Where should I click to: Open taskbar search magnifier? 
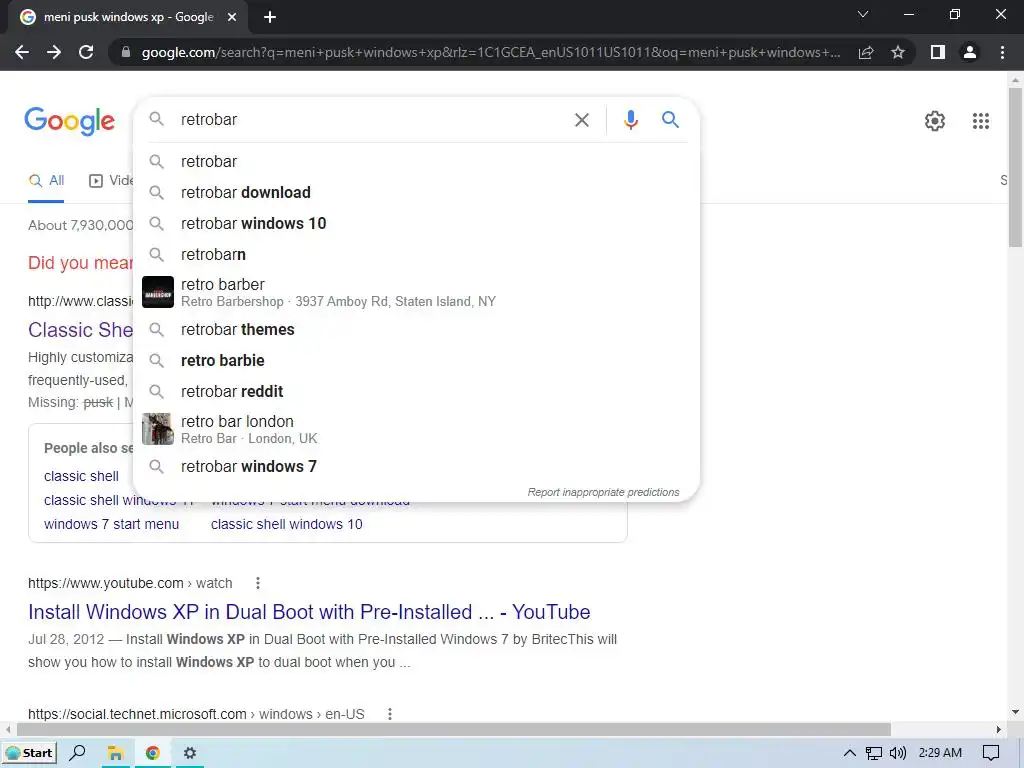click(x=77, y=753)
